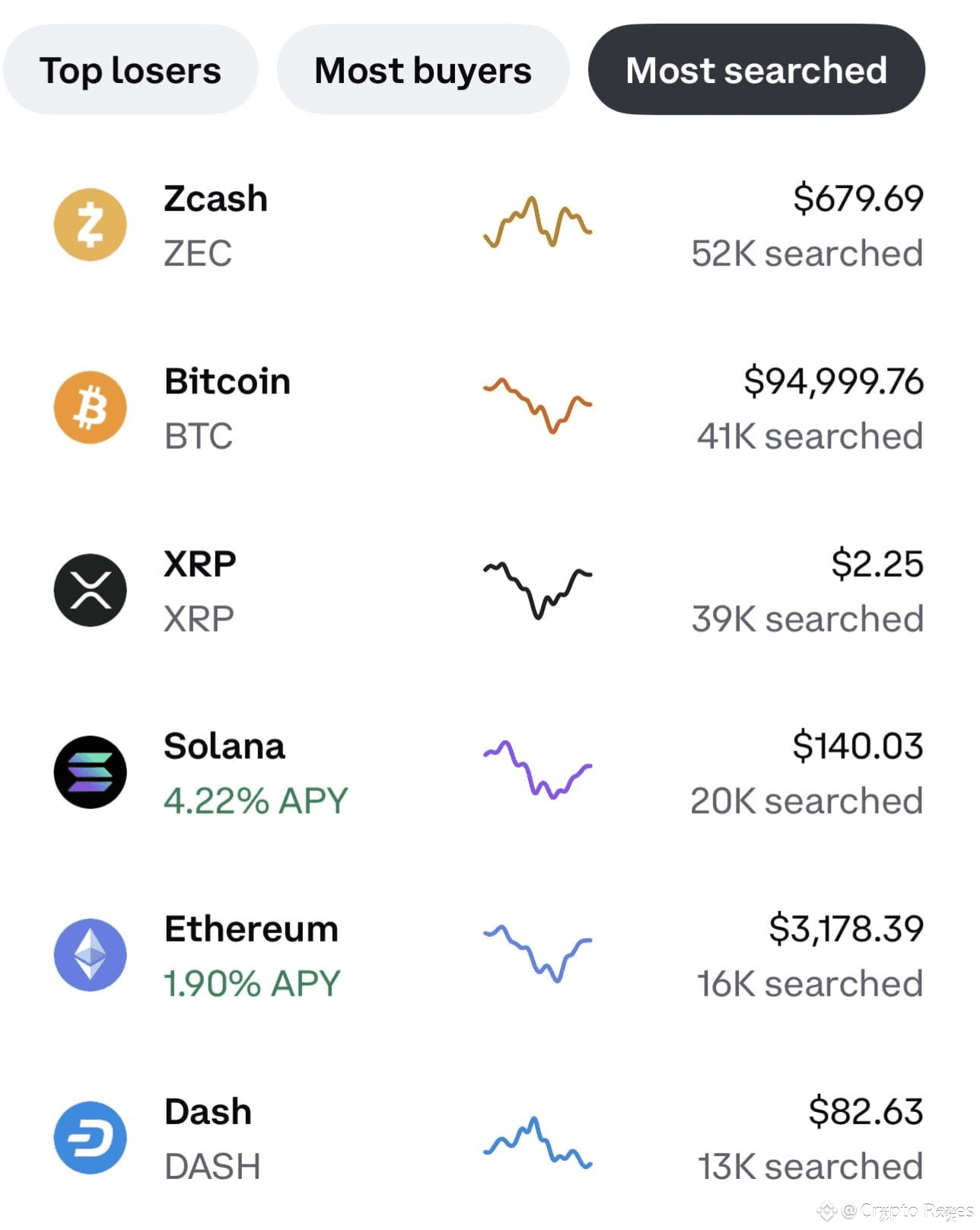Click the Ethereum diamond icon

[91, 954]
